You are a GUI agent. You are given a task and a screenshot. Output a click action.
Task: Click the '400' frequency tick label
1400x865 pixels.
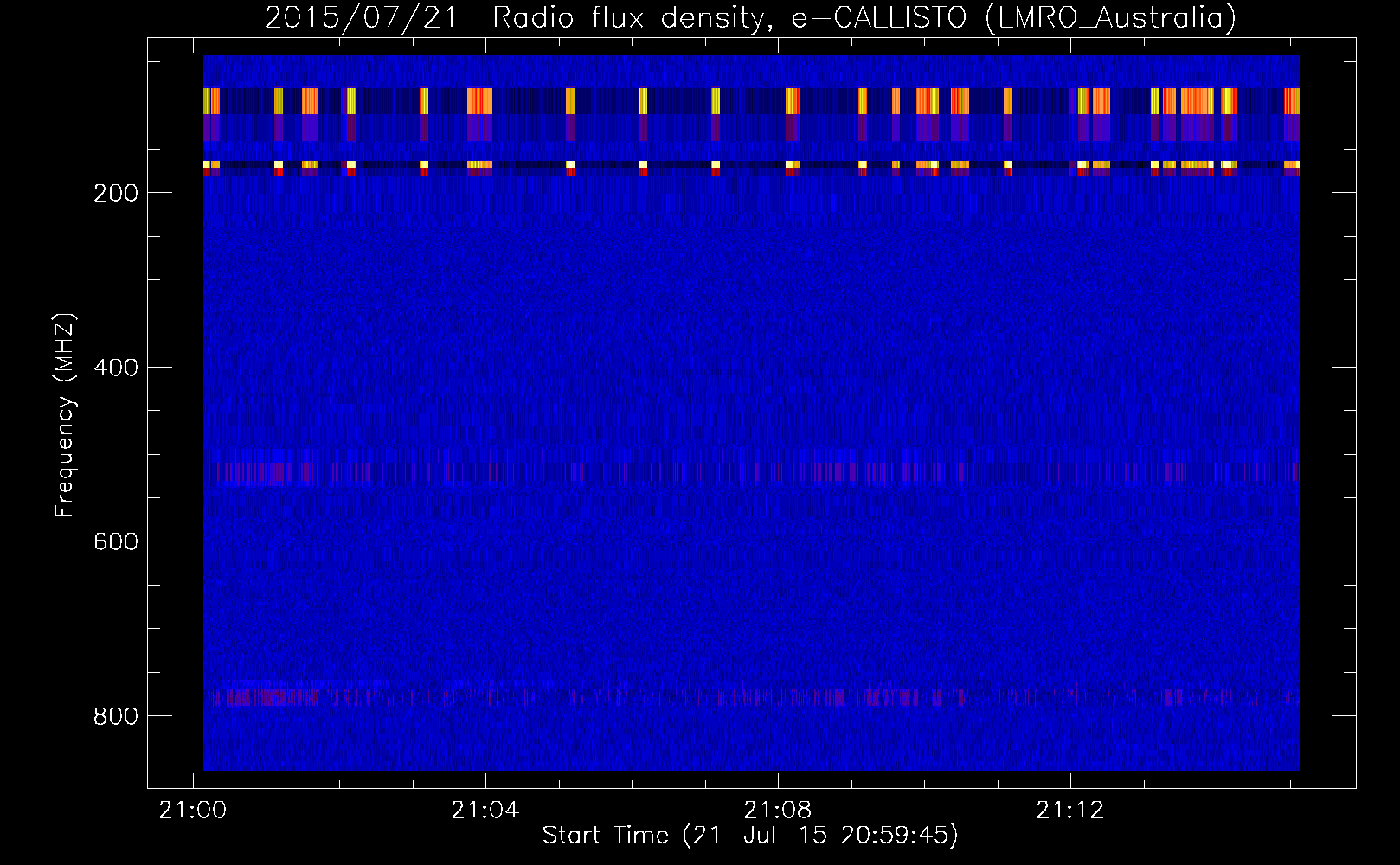click(x=116, y=368)
